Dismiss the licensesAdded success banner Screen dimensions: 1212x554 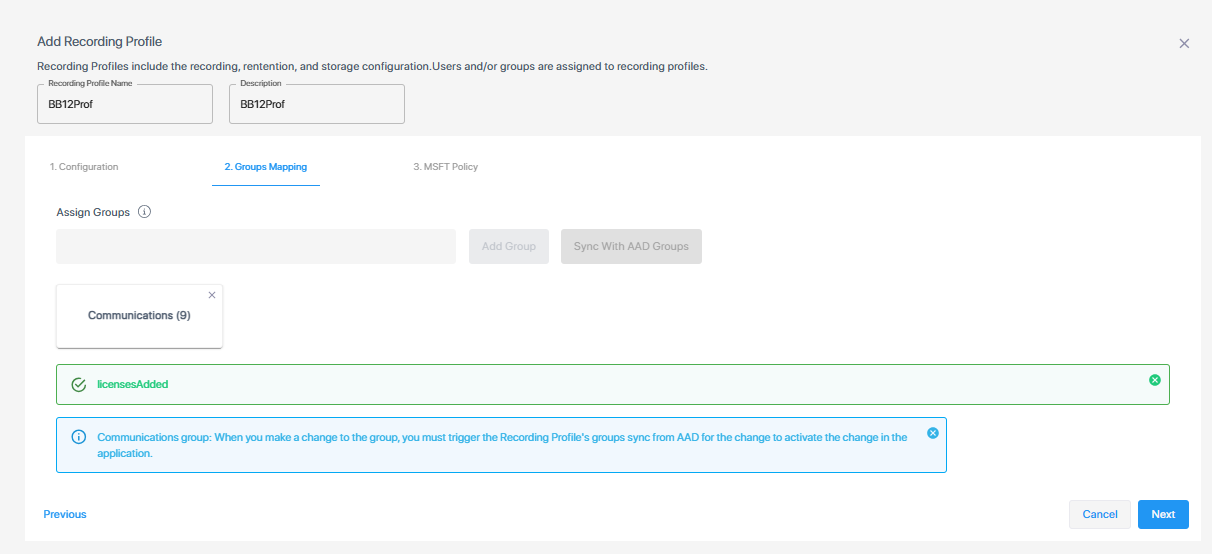[1155, 380]
